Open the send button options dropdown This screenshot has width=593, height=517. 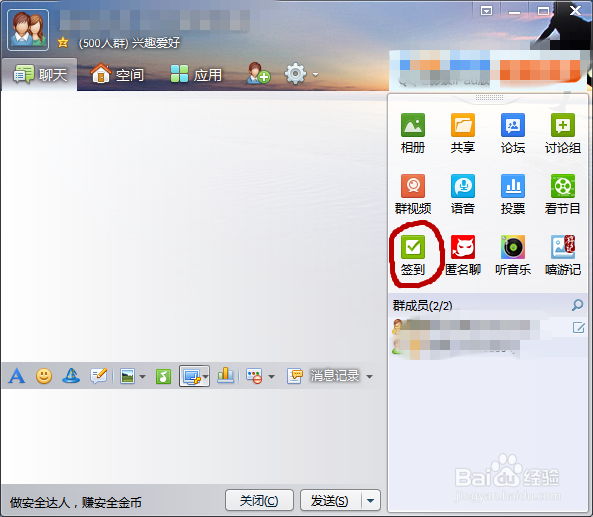371,501
